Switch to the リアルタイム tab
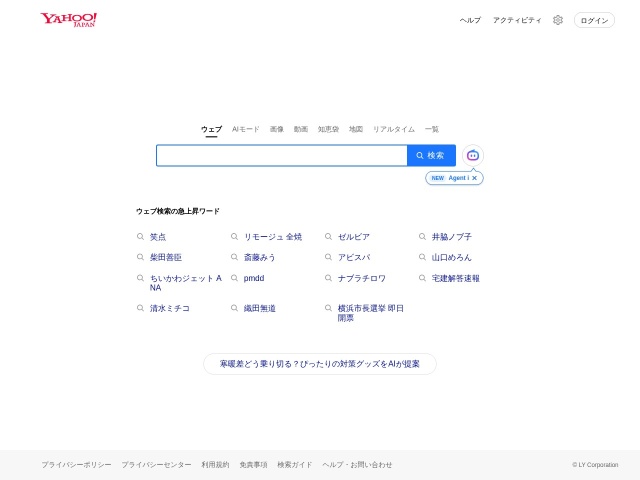This screenshot has width=640, height=480. tap(394, 129)
